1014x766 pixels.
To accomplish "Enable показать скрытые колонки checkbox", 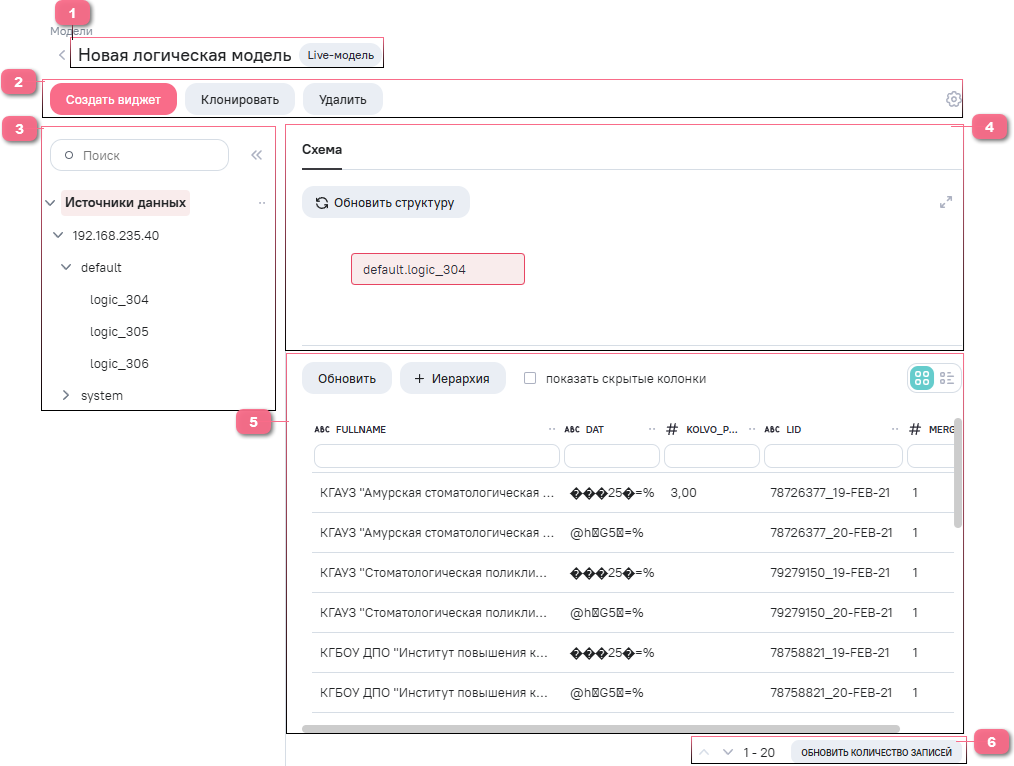I will pos(531,379).
